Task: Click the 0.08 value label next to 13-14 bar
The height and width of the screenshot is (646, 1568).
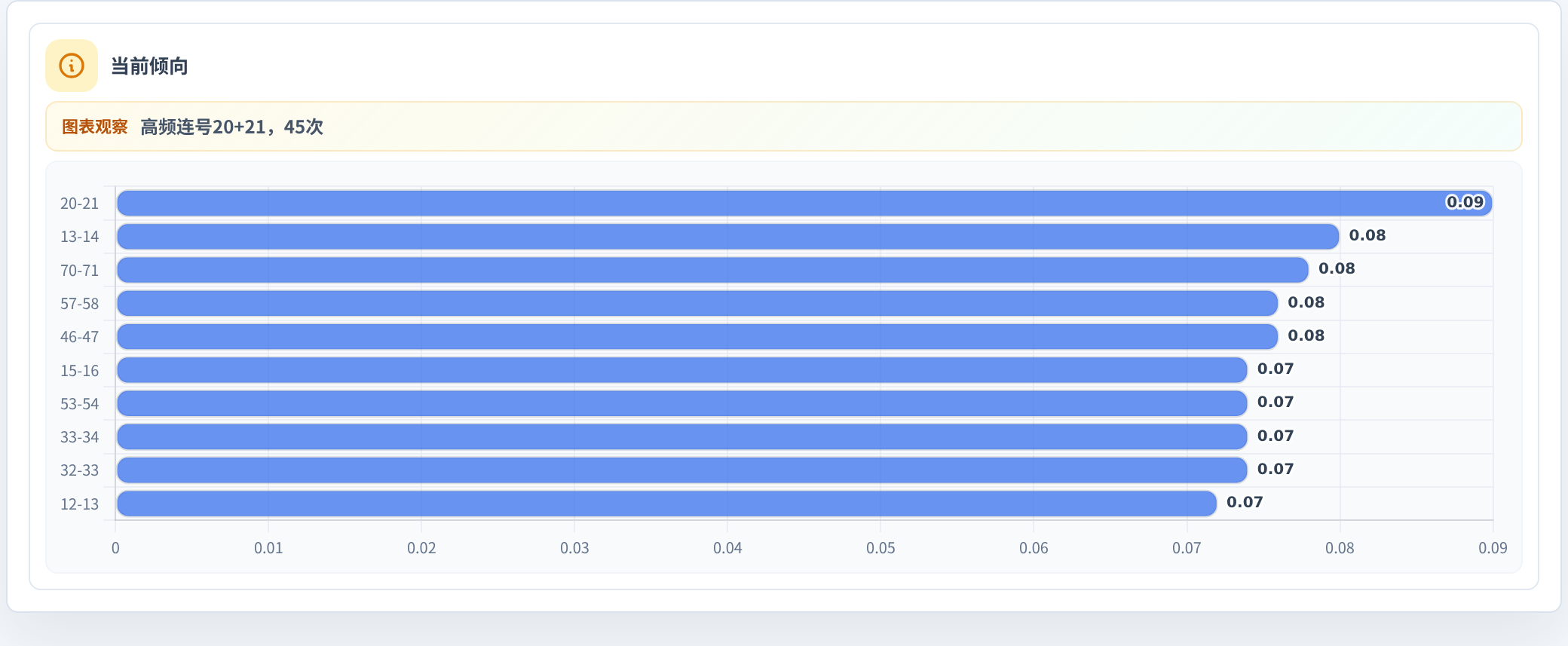Action: point(1367,235)
